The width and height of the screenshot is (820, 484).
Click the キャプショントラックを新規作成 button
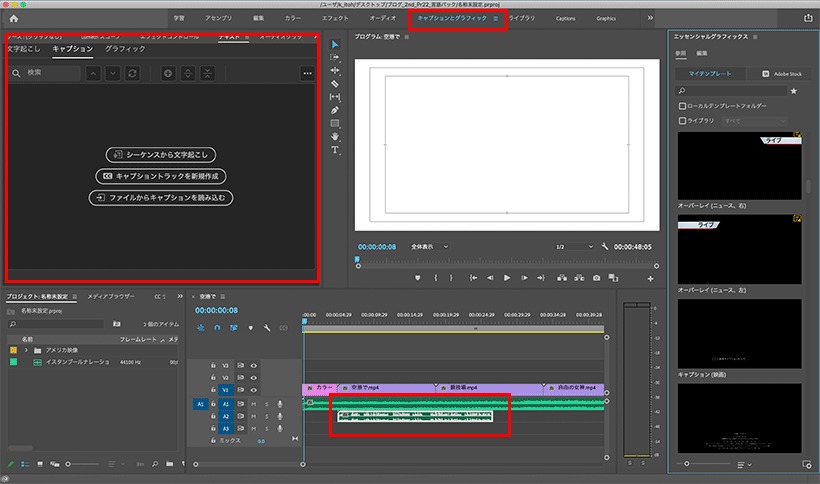(x=161, y=176)
